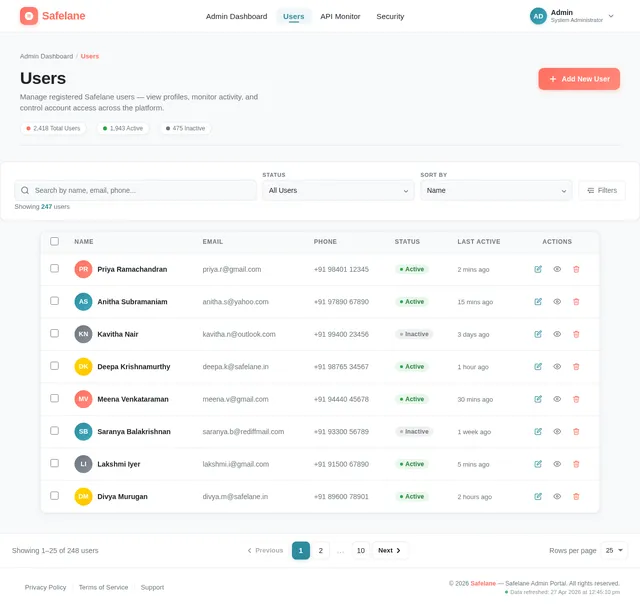This screenshot has height=607, width=640.
Task: Open the Security nav tab
Action: point(390,16)
